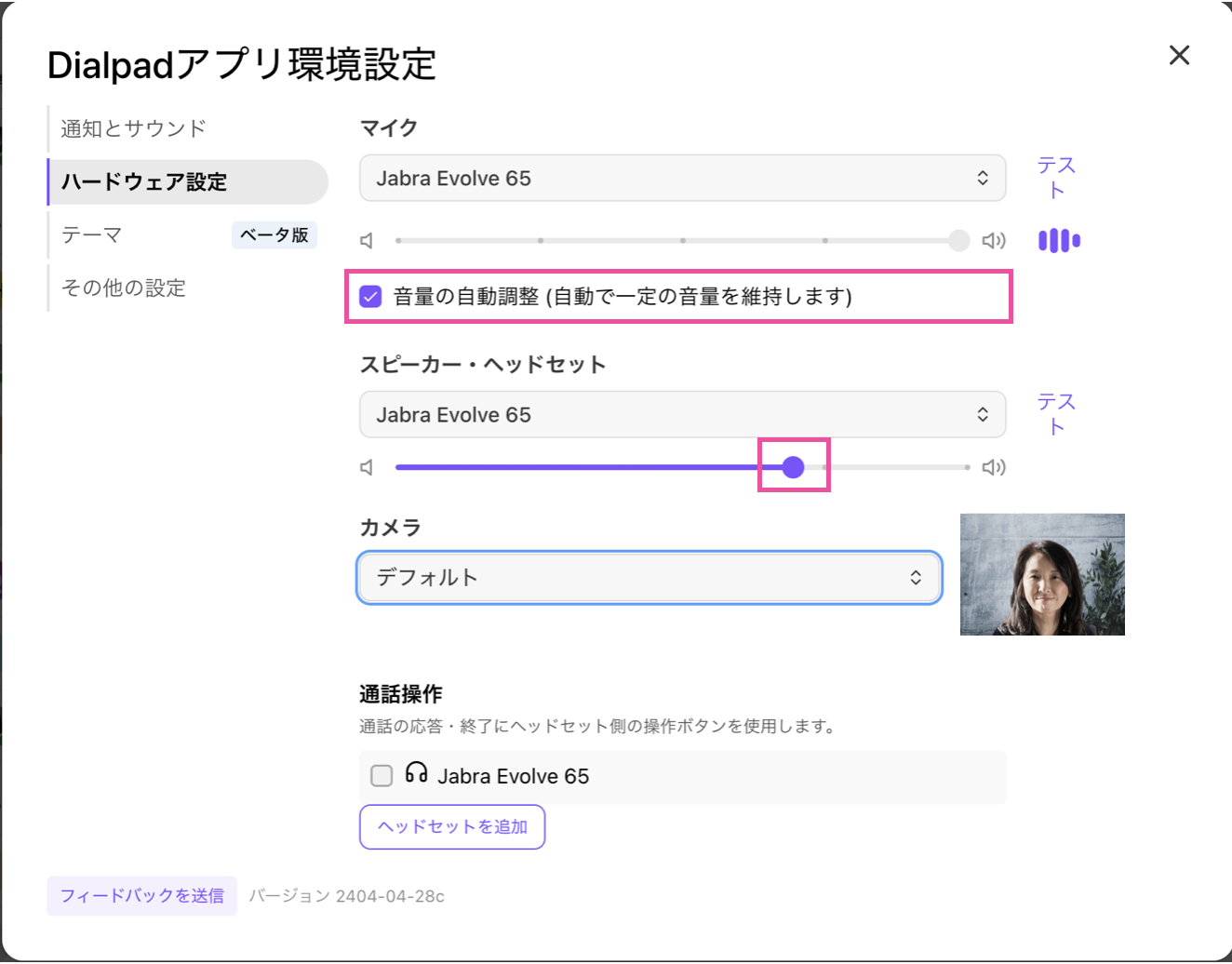
Task: Click the purple microphone level indicator bars
Action: pos(1059,241)
